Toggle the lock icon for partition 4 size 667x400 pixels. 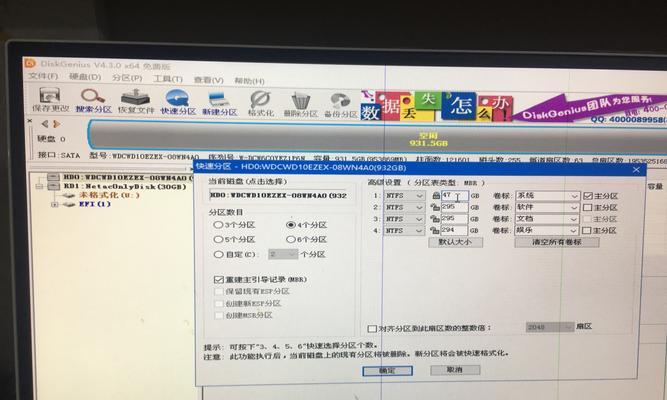pyautogui.click(x=435, y=230)
